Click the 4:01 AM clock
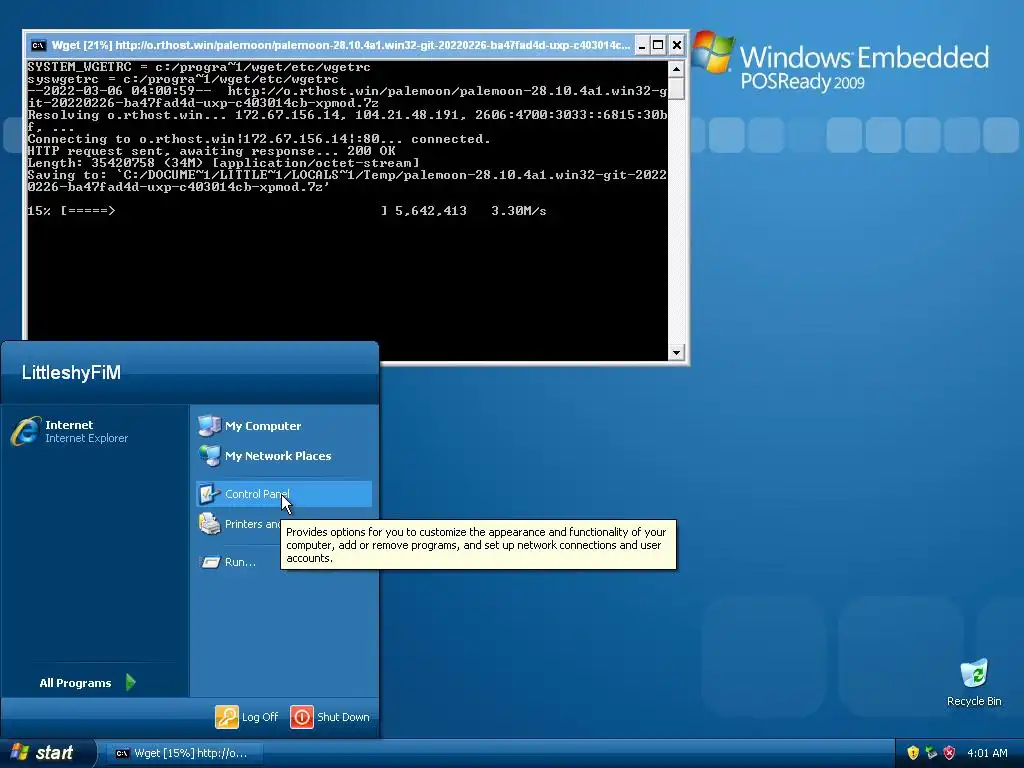 tap(987, 753)
